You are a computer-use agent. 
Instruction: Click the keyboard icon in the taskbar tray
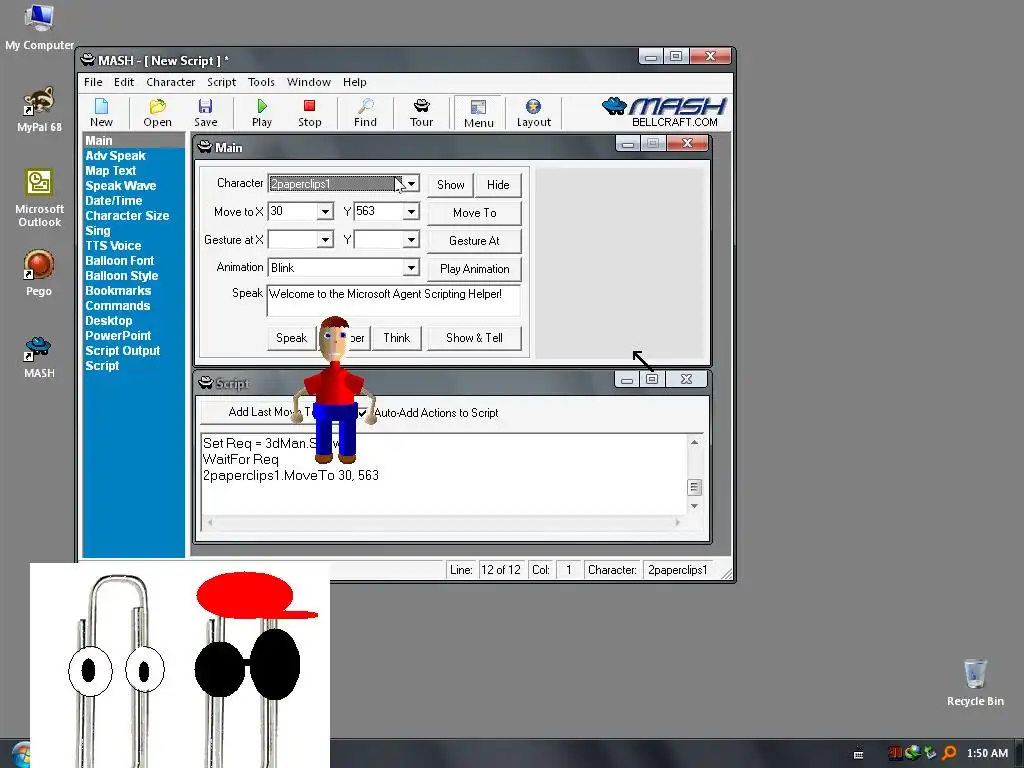(859, 754)
